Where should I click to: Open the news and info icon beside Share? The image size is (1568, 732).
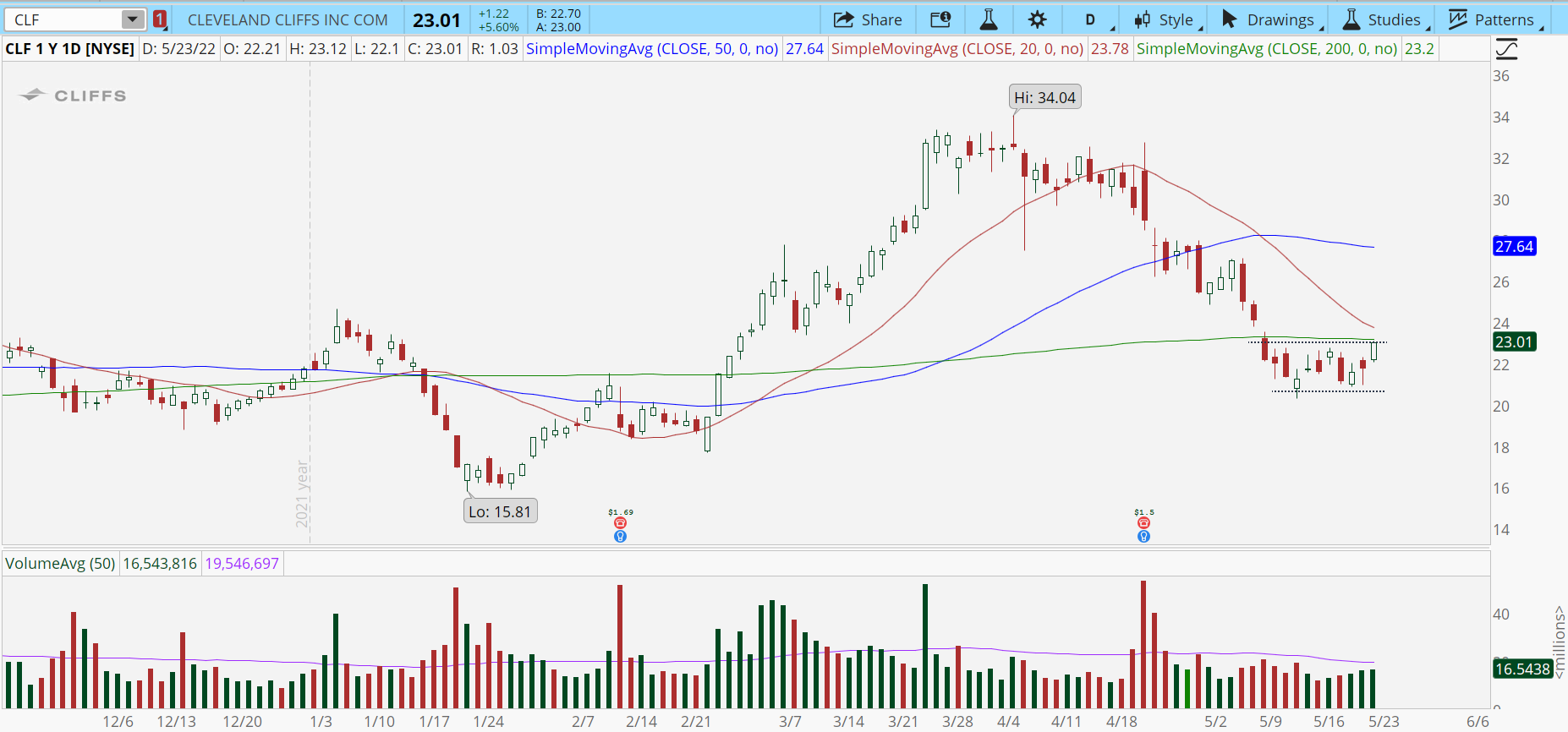click(940, 19)
